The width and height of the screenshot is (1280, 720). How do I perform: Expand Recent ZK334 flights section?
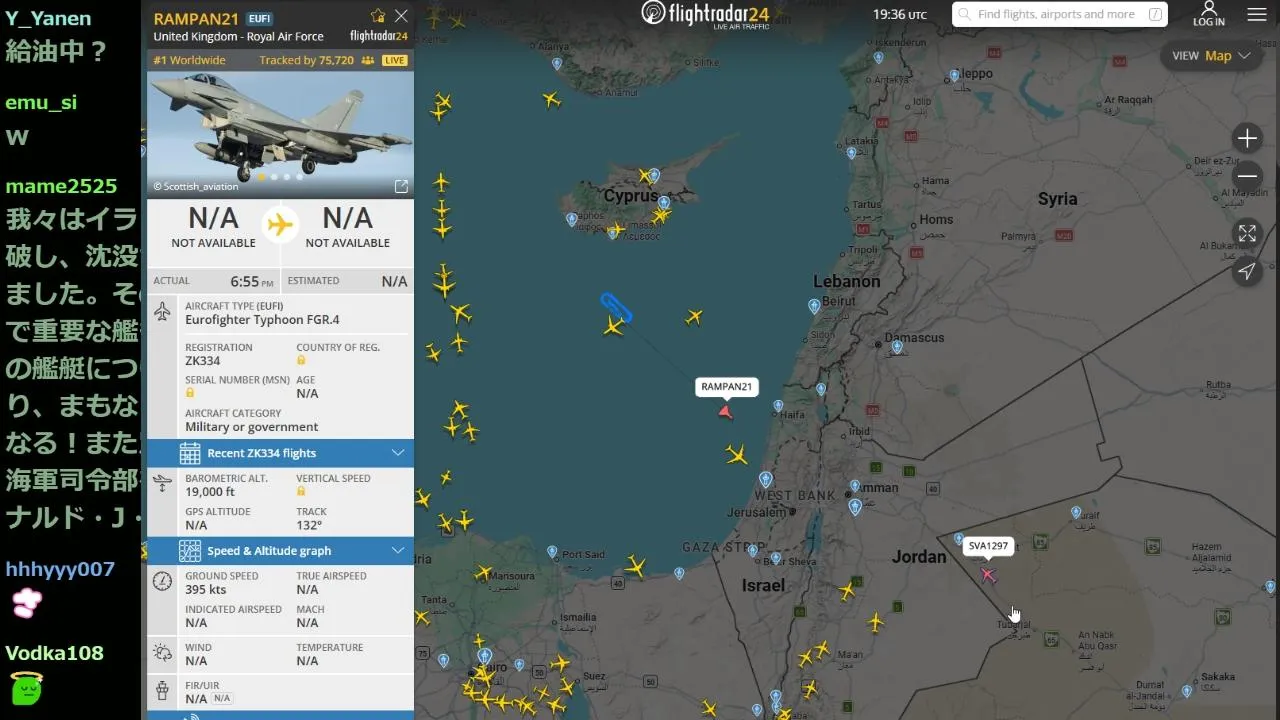280,453
